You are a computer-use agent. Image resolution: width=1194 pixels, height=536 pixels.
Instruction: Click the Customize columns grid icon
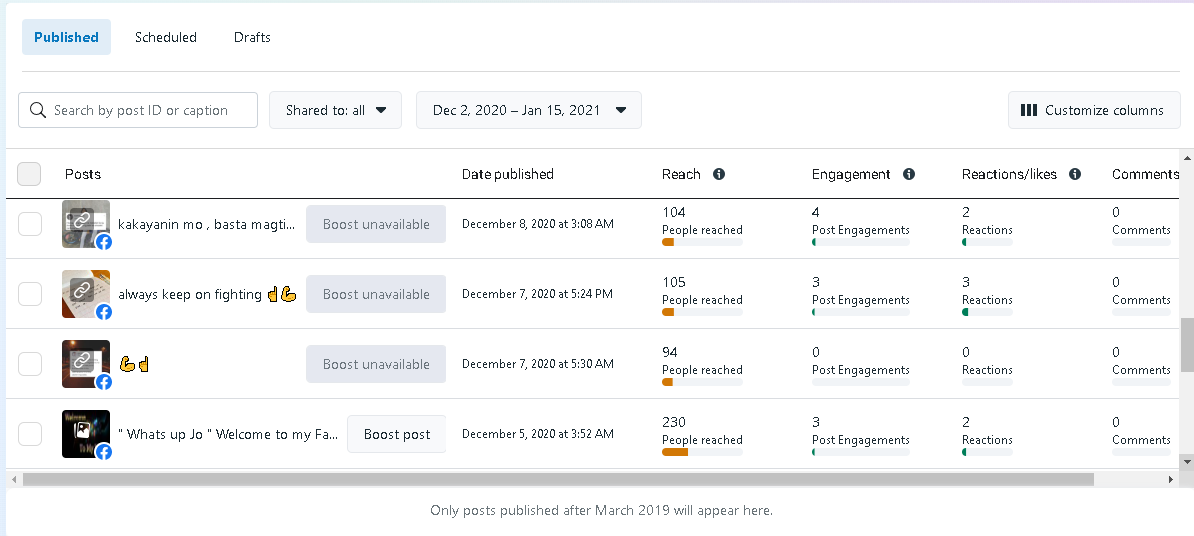point(1028,110)
